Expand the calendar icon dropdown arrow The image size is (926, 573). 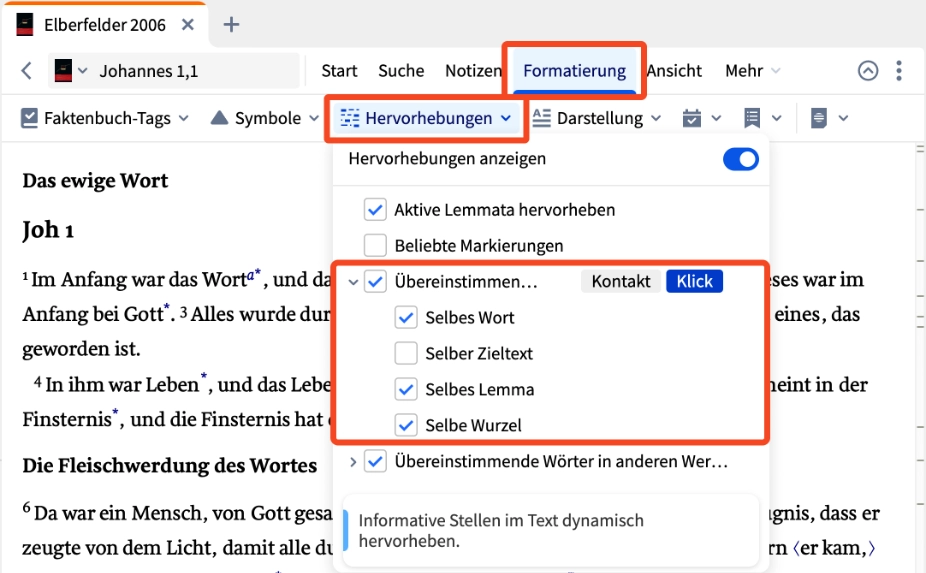pos(716,118)
